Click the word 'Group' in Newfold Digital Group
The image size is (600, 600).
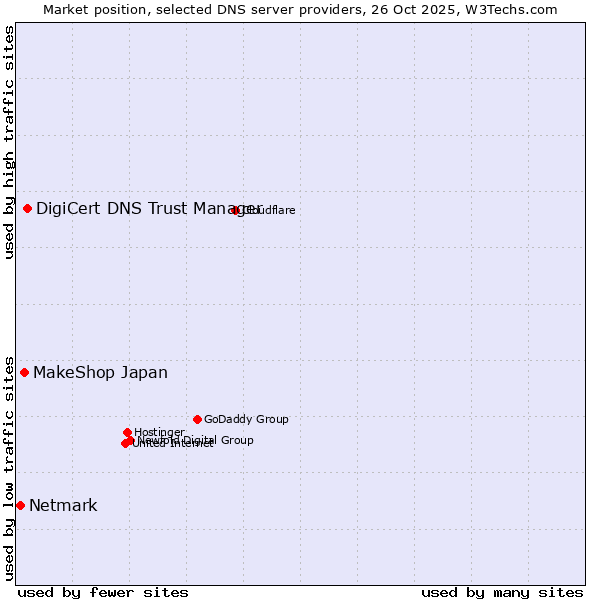coord(237,440)
